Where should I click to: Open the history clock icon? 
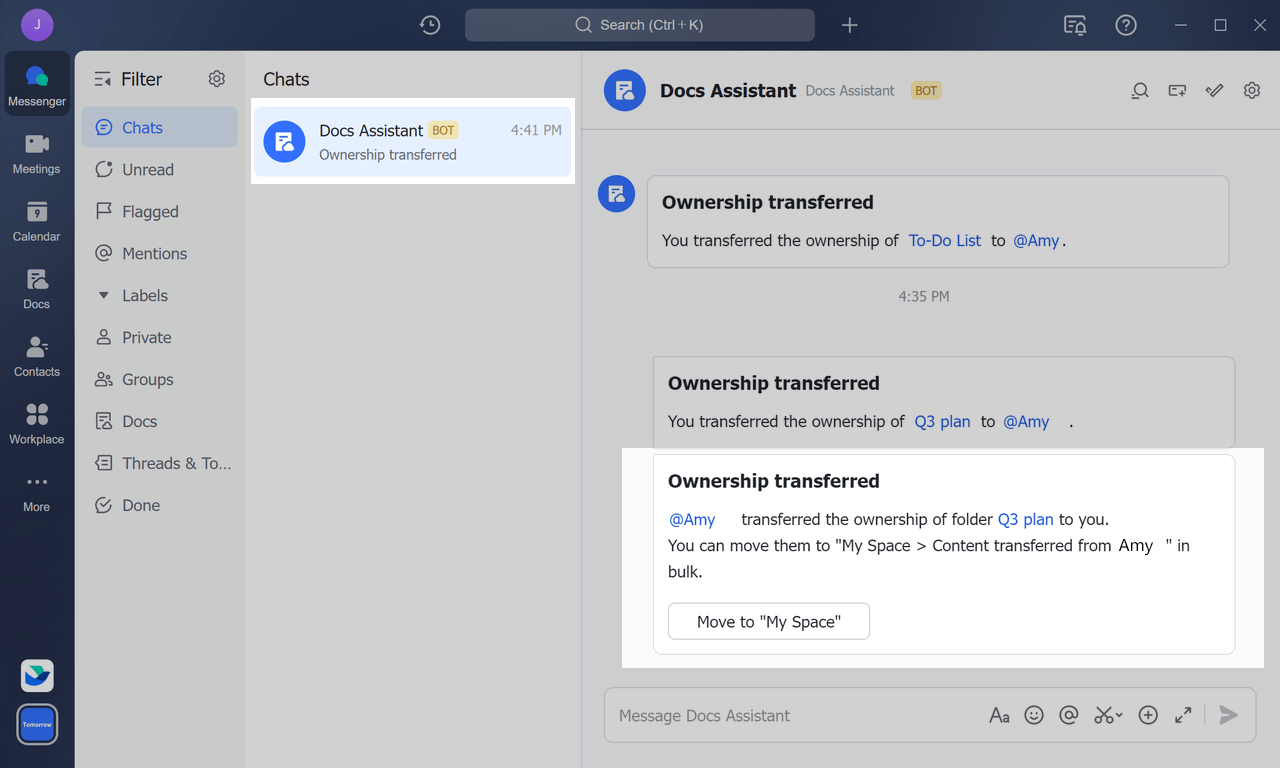point(430,25)
